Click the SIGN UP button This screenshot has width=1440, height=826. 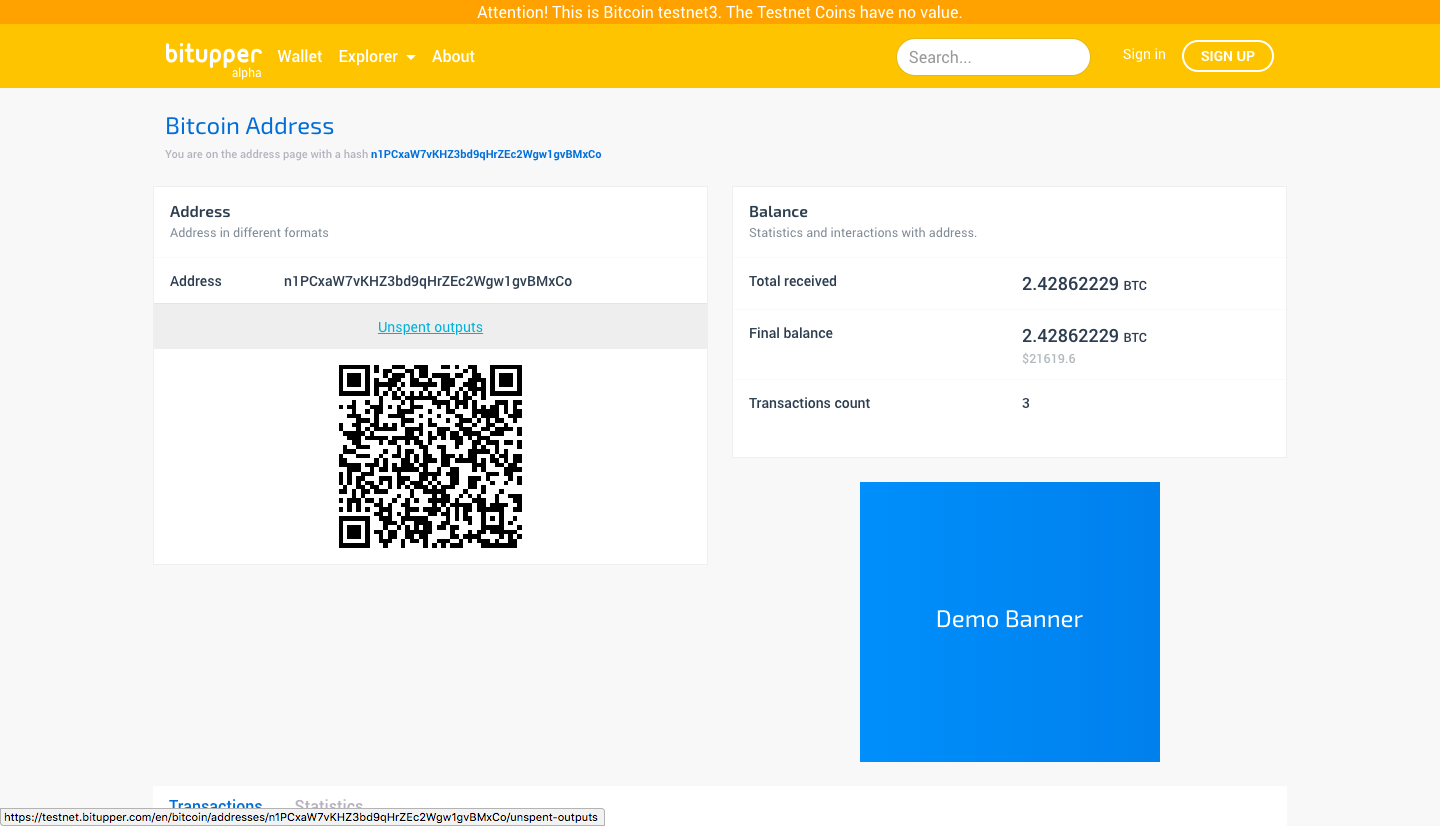point(1227,56)
